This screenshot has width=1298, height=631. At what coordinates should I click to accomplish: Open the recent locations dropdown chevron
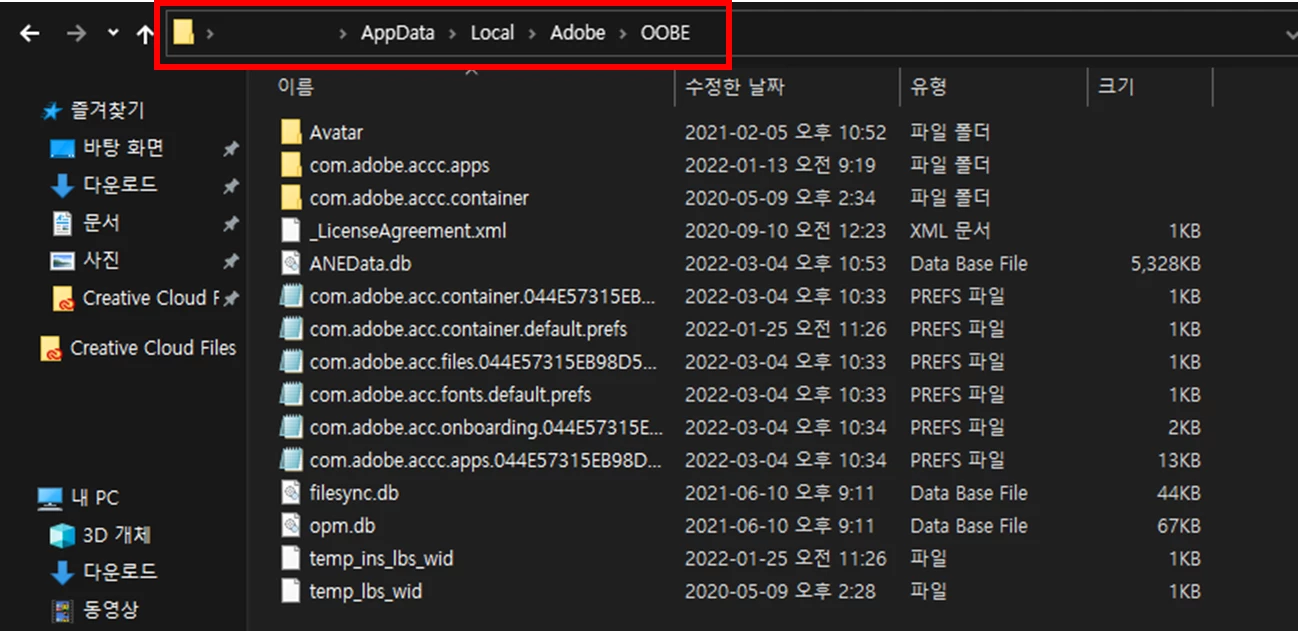pyautogui.click(x=113, y=33)
